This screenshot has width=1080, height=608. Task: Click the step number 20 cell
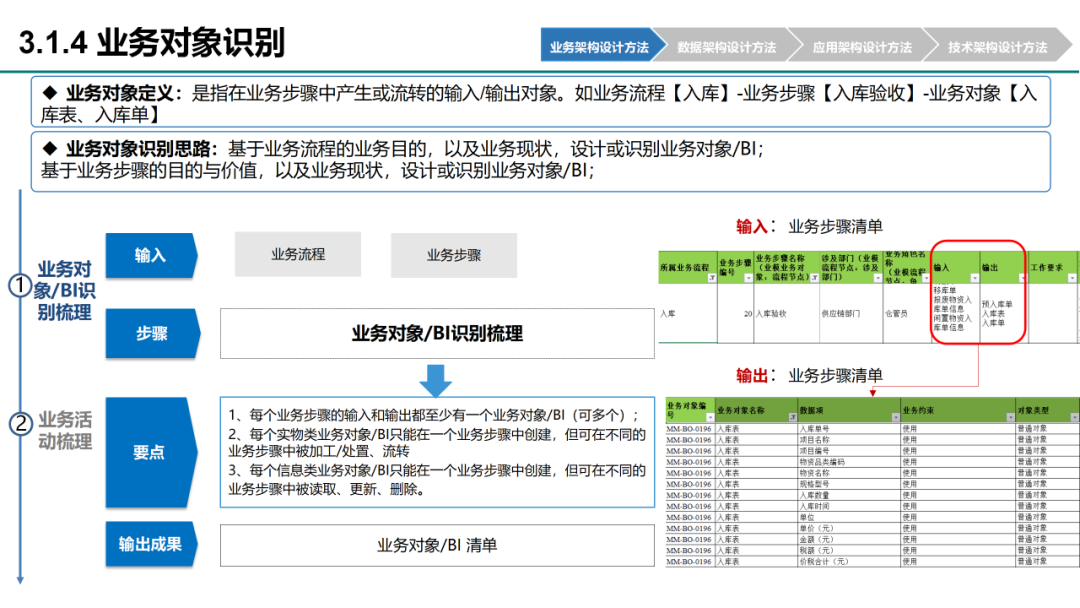click(736, 313)
